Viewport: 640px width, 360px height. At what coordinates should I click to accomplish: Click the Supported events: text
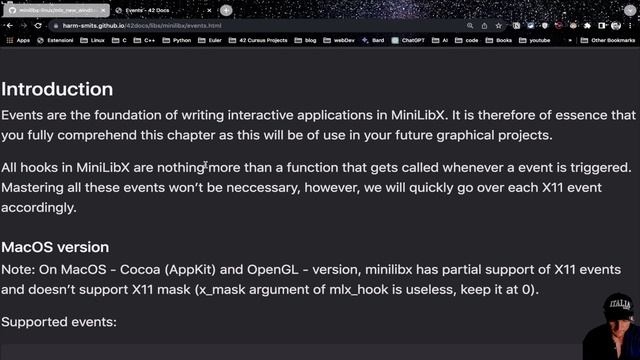coord(59,322)
